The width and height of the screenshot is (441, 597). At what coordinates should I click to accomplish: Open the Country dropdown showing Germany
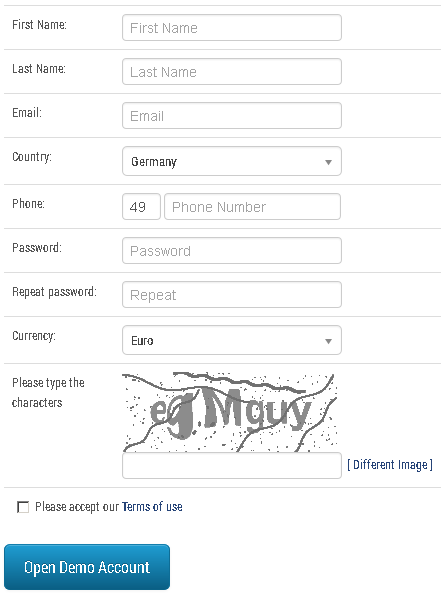click(x=232, y=161)
